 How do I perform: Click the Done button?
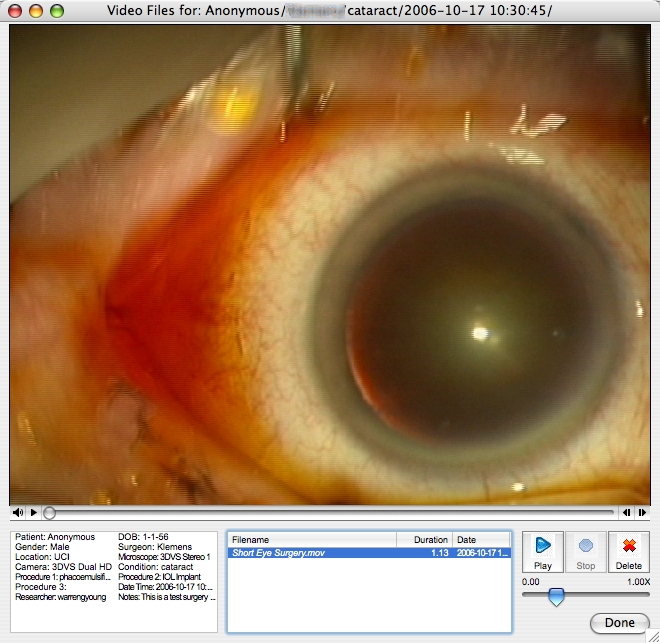(619, 623)
